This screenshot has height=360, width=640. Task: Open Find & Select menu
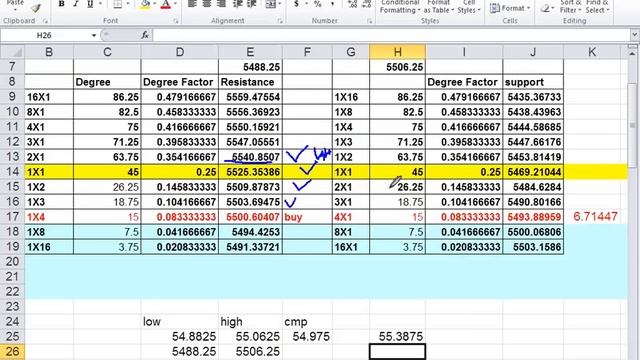pos(597,7)
